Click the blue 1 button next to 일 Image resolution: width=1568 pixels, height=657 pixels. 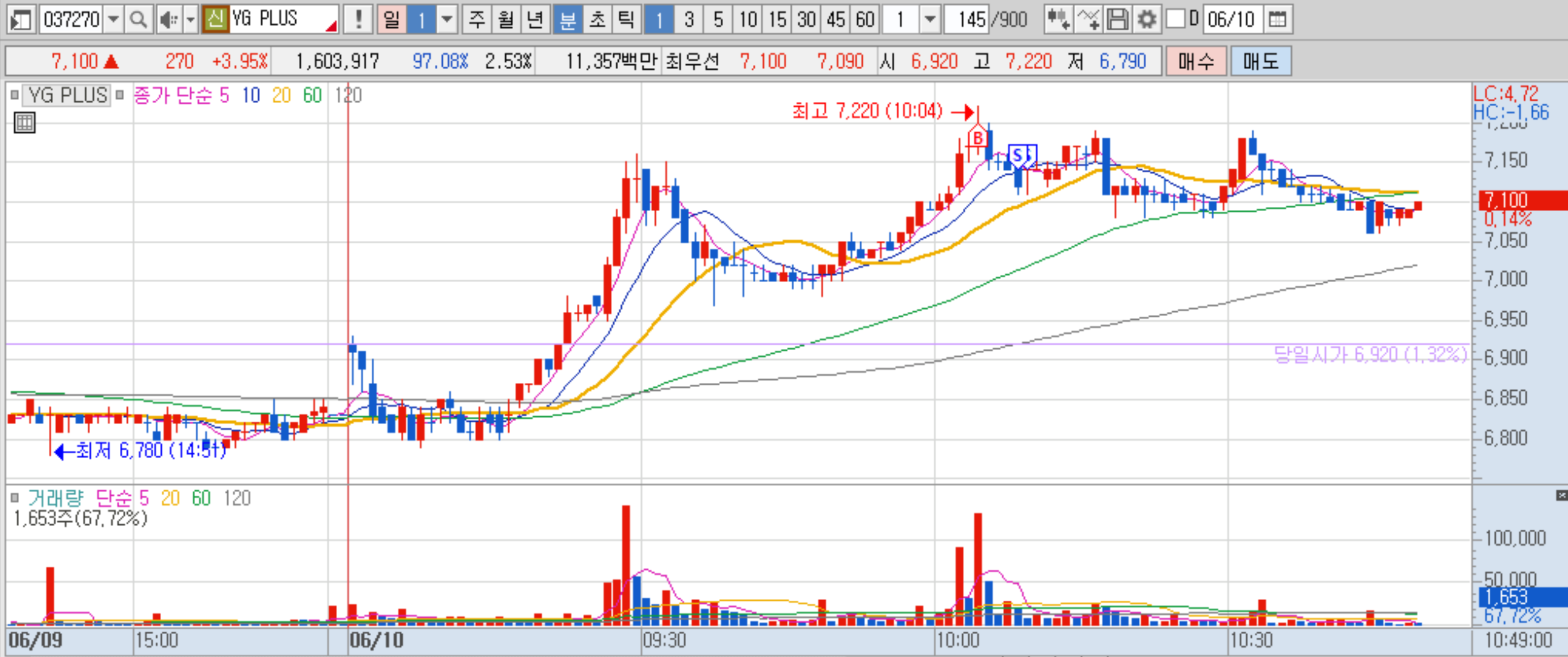click(x=421, y=20)
